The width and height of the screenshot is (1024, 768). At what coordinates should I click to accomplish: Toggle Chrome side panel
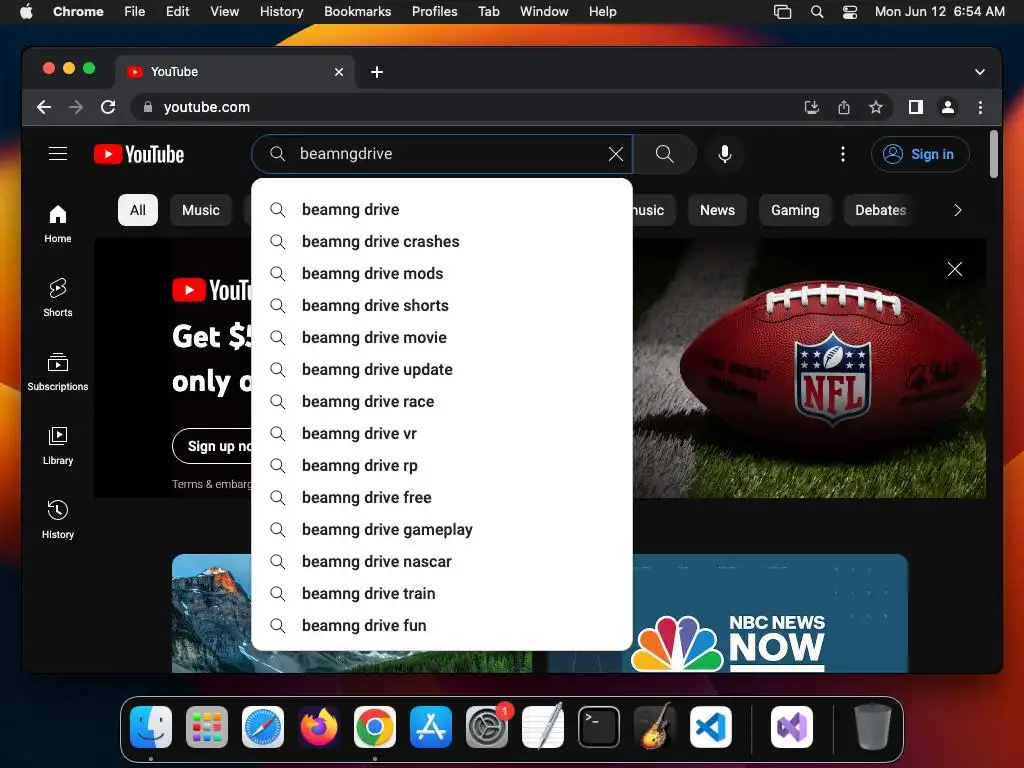click(x=916, y=107)
